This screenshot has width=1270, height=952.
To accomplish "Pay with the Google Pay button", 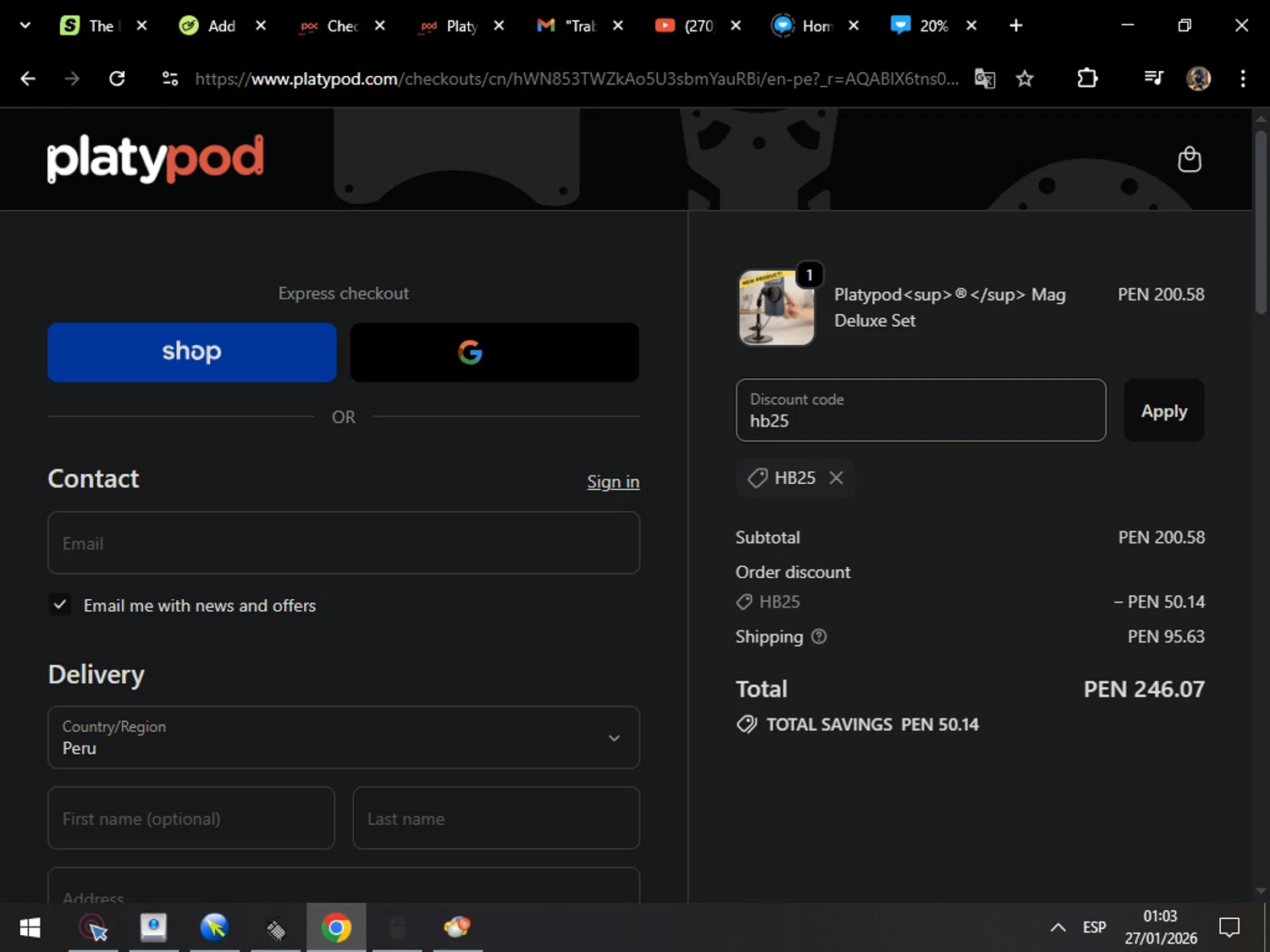I will click(494, 352).
